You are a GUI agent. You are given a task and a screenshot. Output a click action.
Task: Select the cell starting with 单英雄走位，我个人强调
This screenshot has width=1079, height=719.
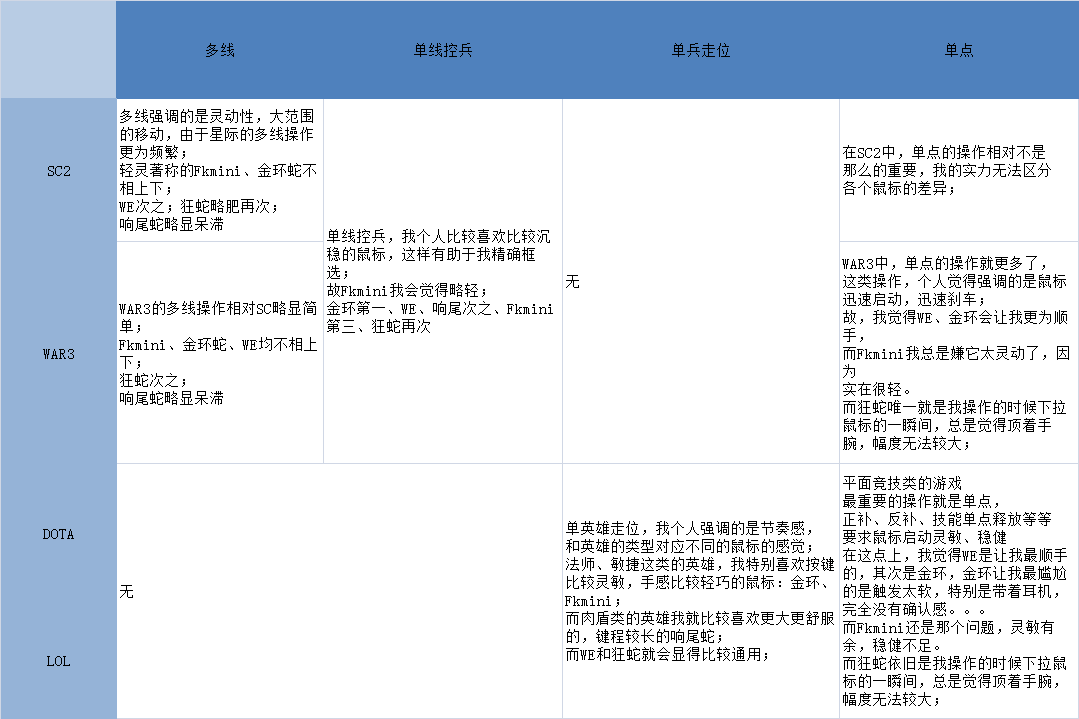[x=701, y=591]
